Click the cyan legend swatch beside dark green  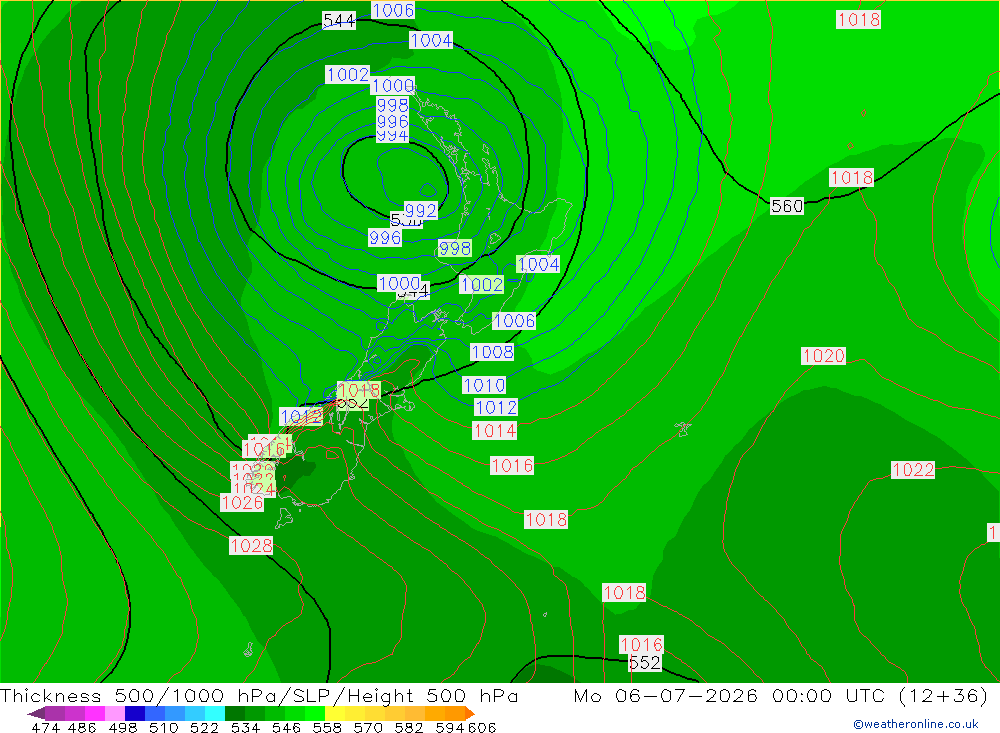coord(215,713)
